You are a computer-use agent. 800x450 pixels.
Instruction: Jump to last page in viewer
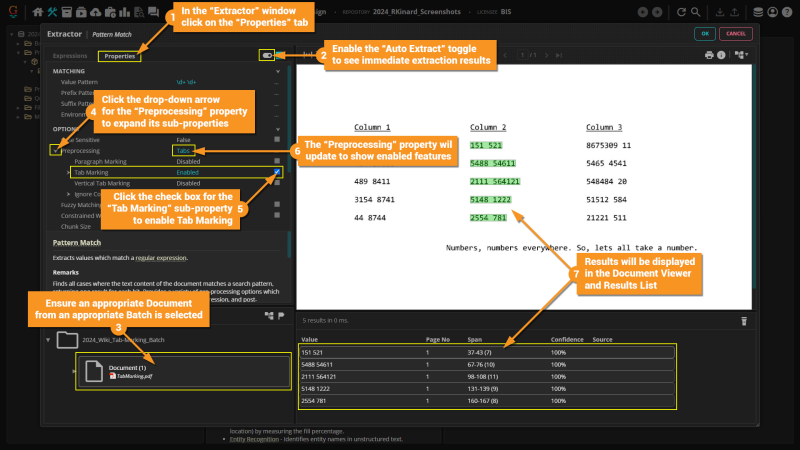(x=559, y=55)
